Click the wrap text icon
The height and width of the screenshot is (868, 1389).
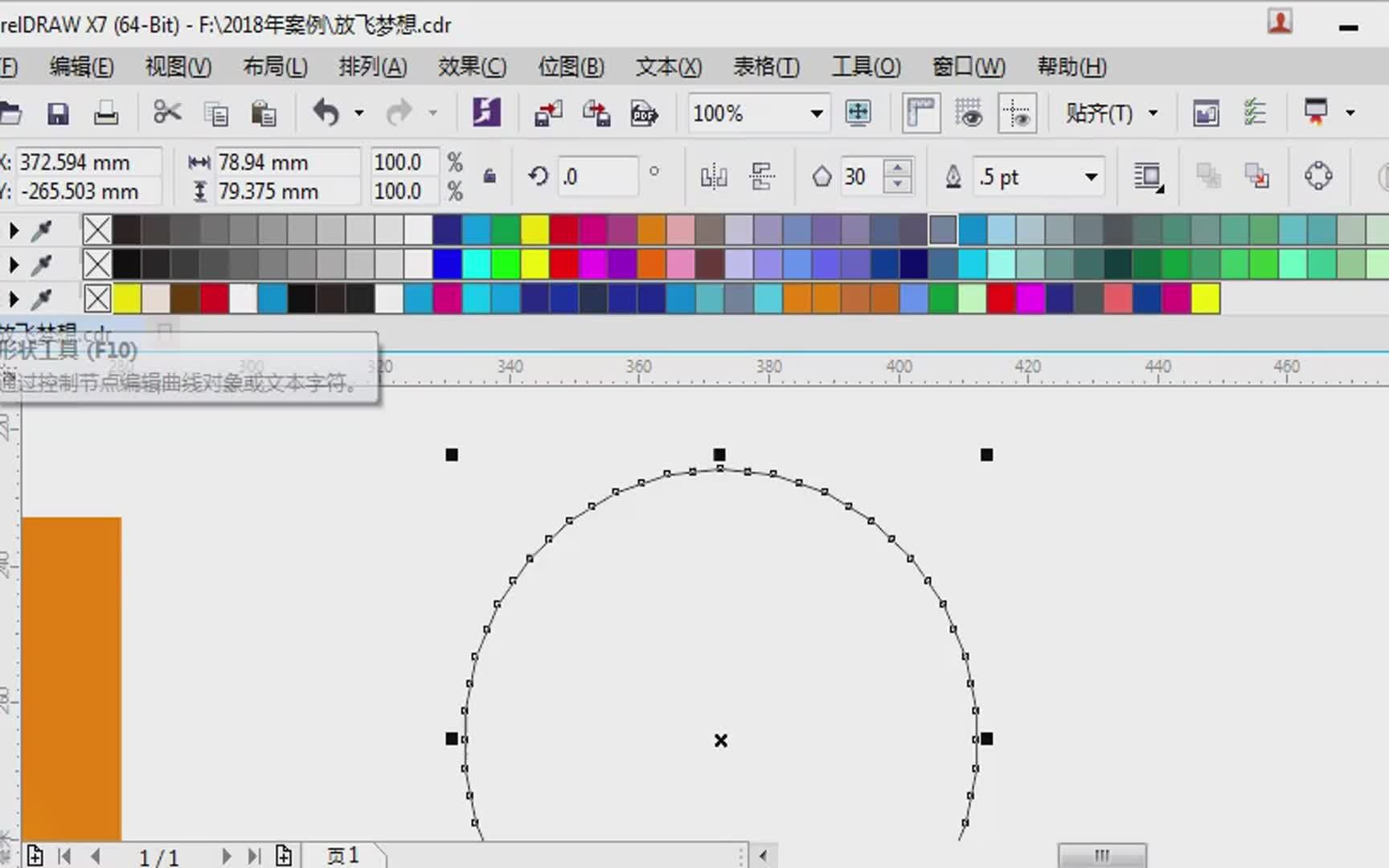pos(1149,177)
